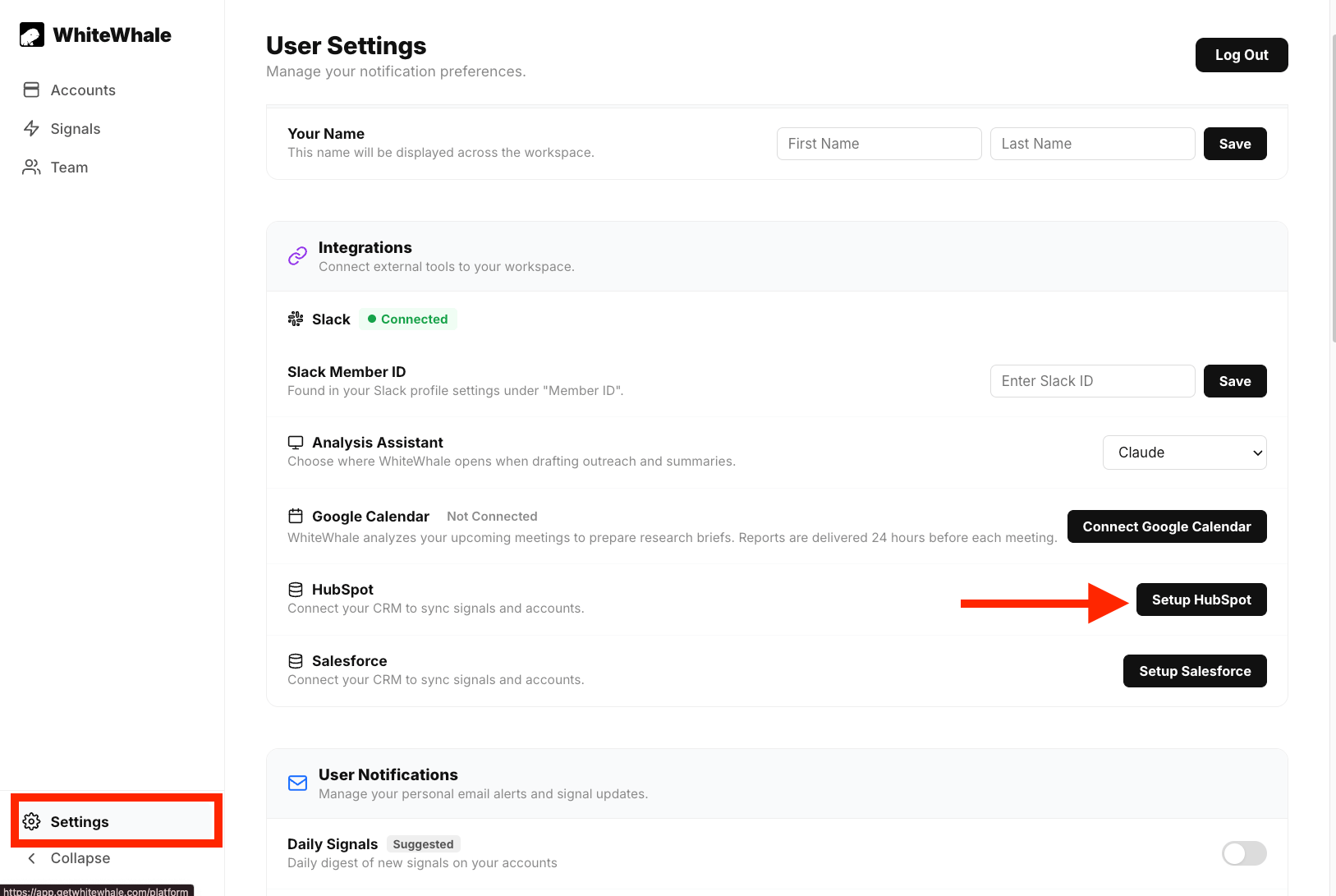Click the Setup Salesforce button
Screen dimensions: 1336x896
[1195, 671]
